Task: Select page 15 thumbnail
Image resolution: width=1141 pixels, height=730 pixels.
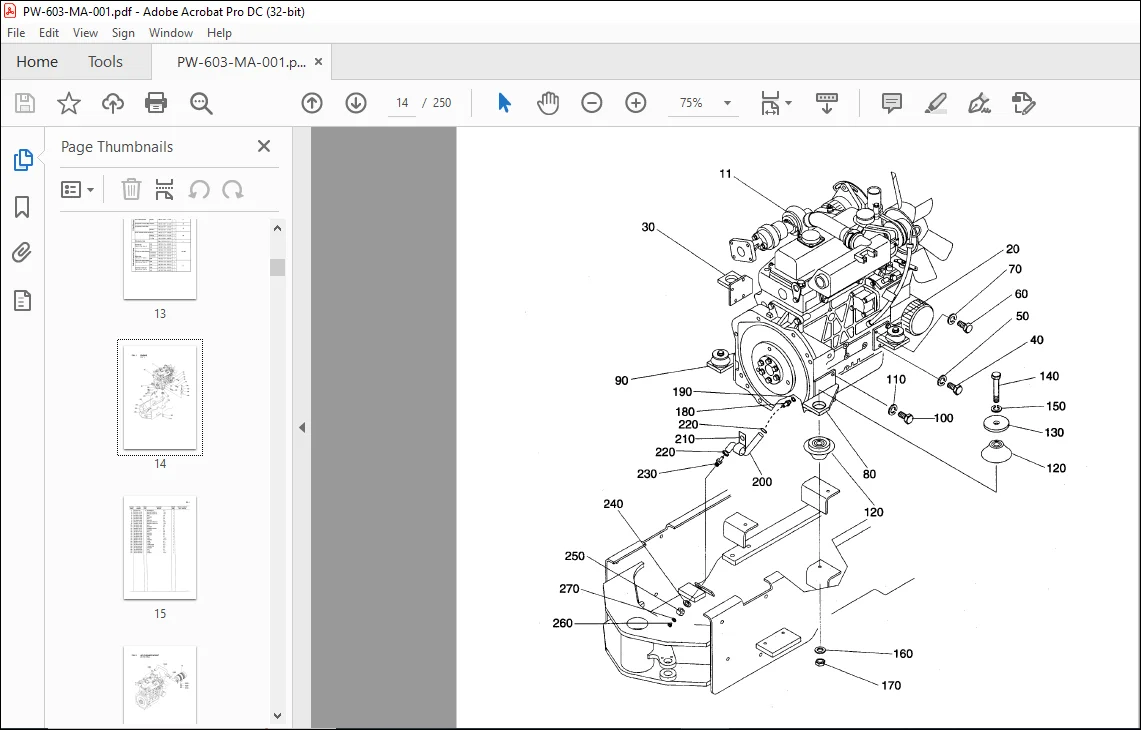Action: tap(160, 548)
